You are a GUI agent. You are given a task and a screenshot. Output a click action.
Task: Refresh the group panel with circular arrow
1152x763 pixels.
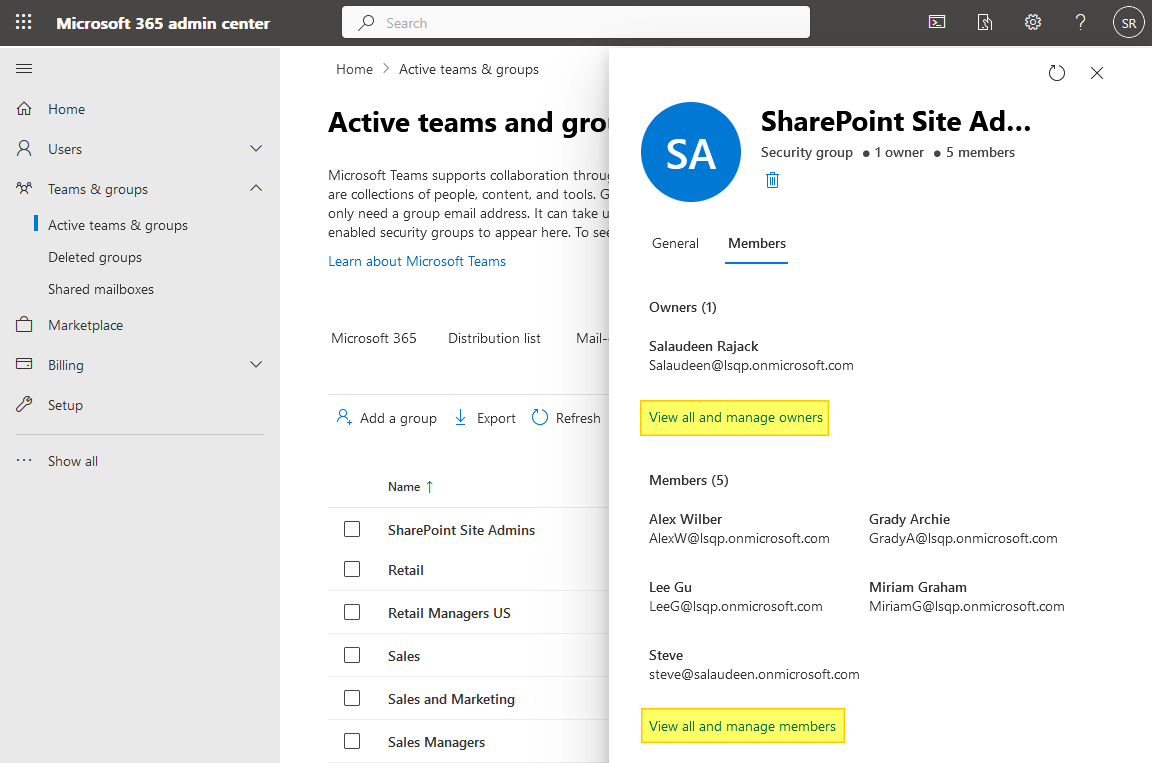[1057, 72]
